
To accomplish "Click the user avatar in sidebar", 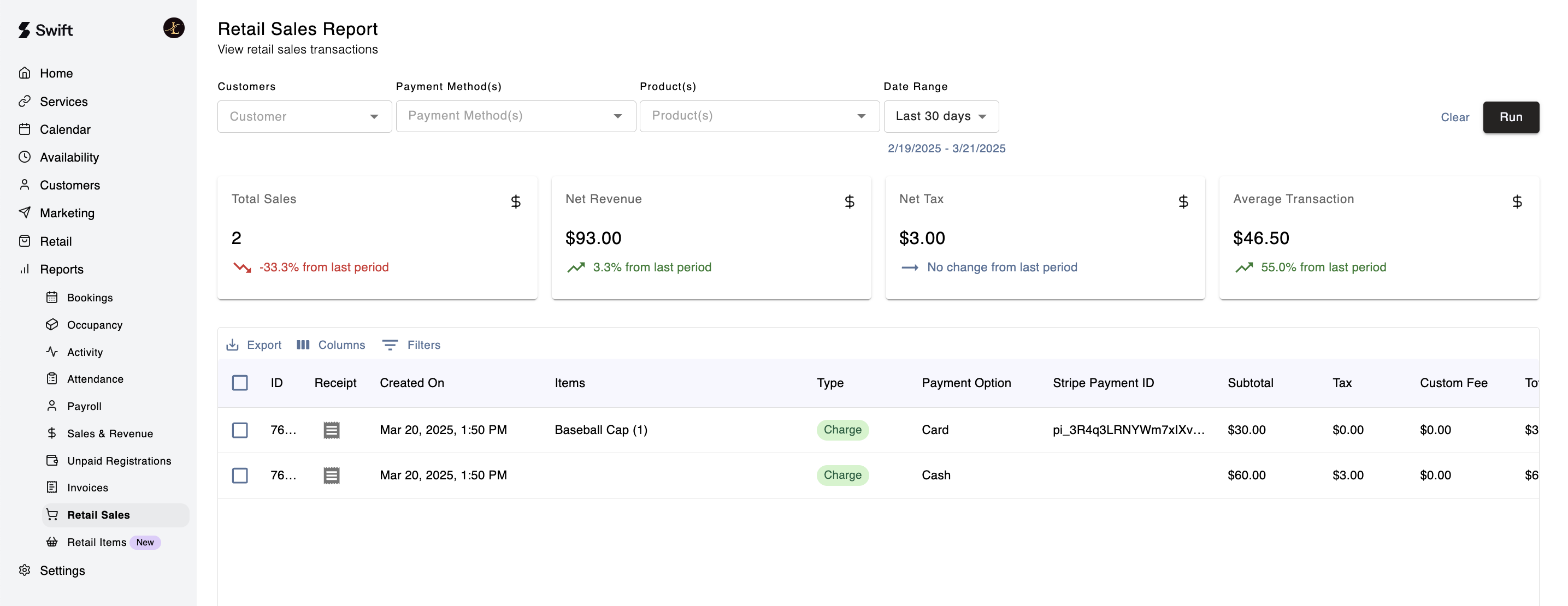I will click(x=174, y=28).
